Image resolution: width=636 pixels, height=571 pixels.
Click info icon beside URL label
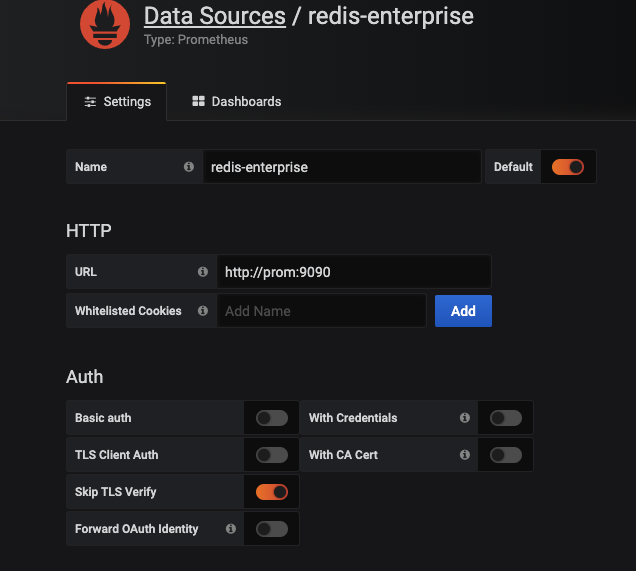[x=203, y=272]
